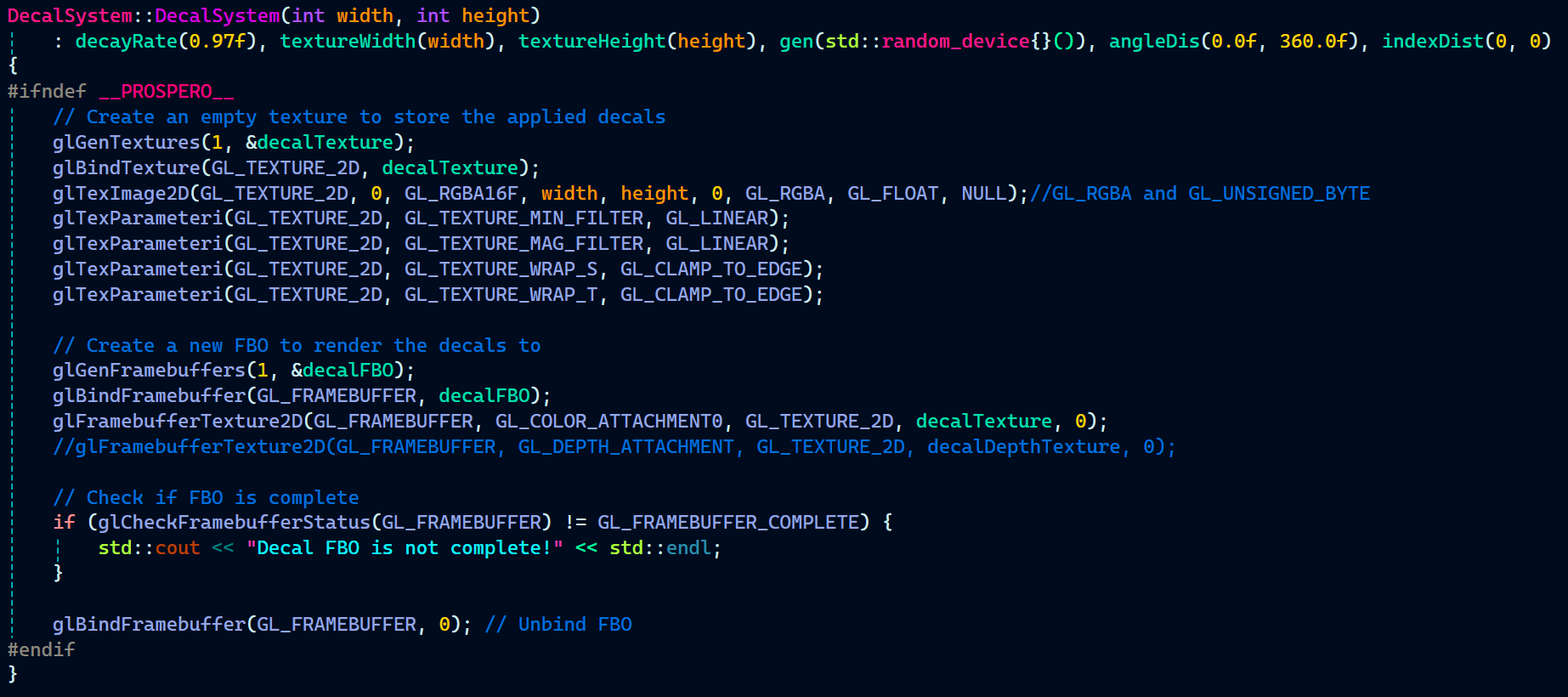Click the __PROSPERO__ macro name
This screenshot has width=1568, height=697.
pos(166,92)
